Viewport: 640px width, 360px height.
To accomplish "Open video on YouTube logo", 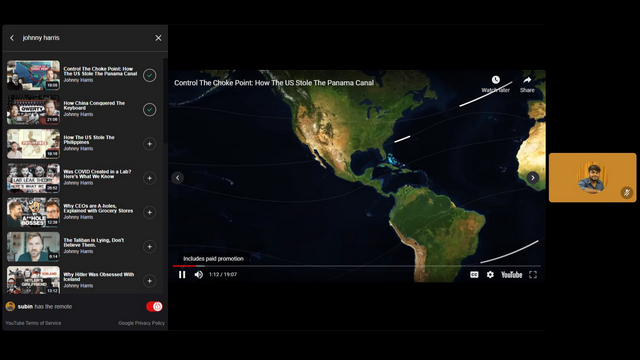I will pyautogui.click(x=511, y=275).
